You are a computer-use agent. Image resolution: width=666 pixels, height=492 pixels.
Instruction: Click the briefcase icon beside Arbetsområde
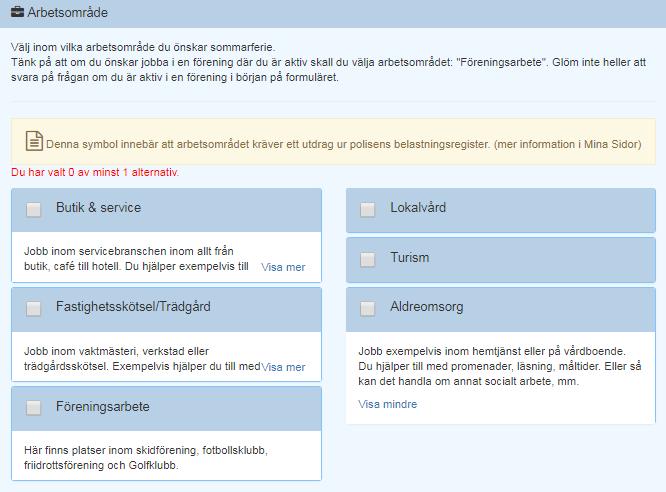17,12
